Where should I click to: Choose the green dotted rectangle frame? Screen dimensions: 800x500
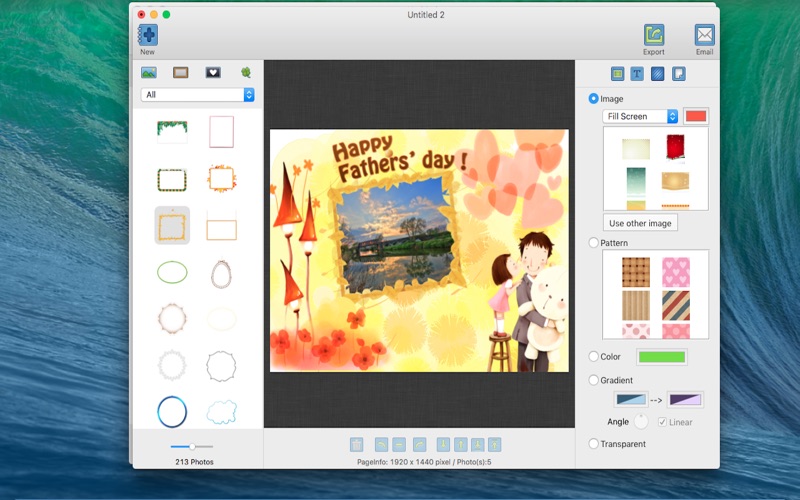pyautogui.click(x=172, y=179)
